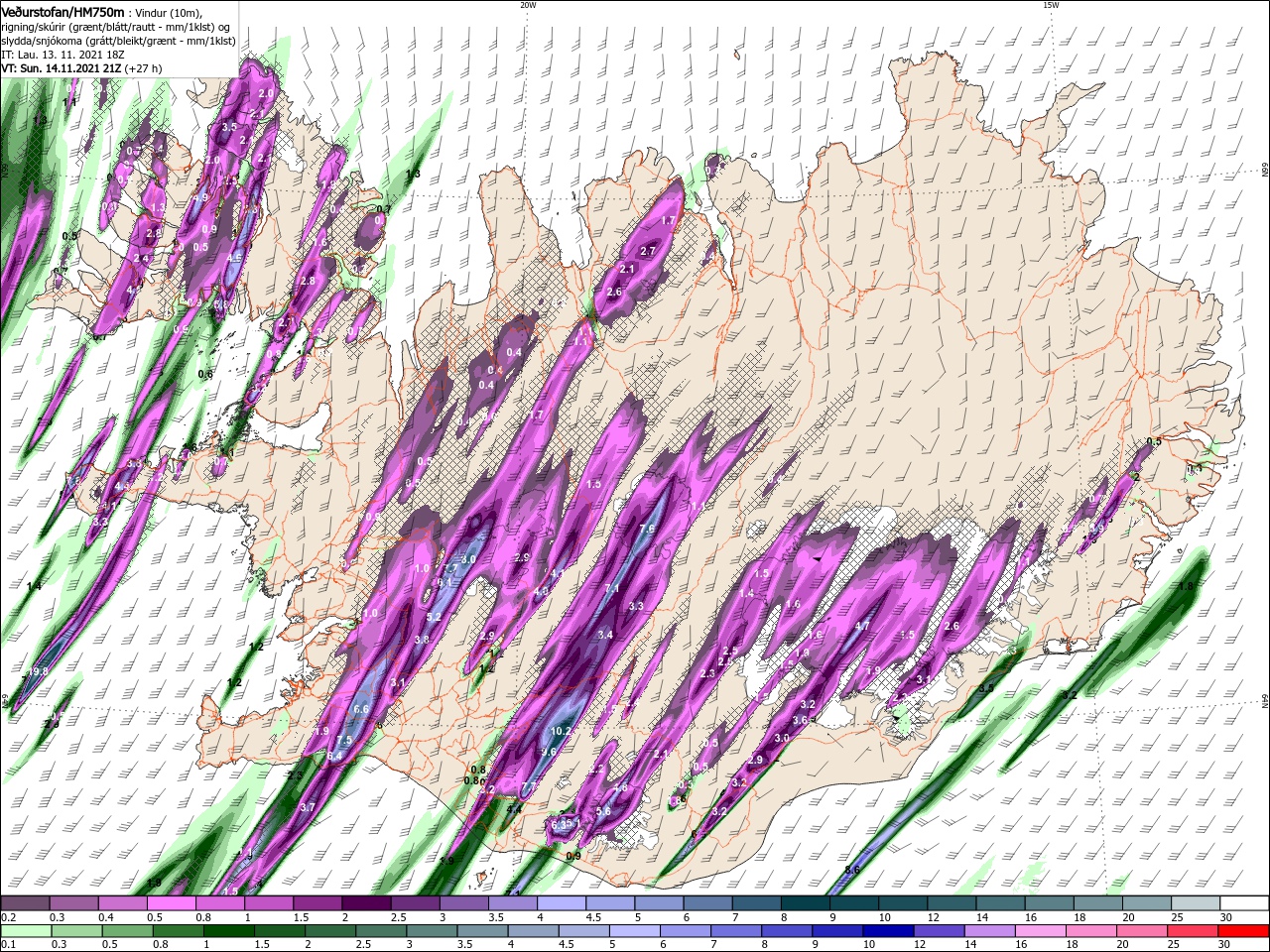The image size is (1270, 952).
Task: Click the '15W' longitude label at top
Action: 1051,4
